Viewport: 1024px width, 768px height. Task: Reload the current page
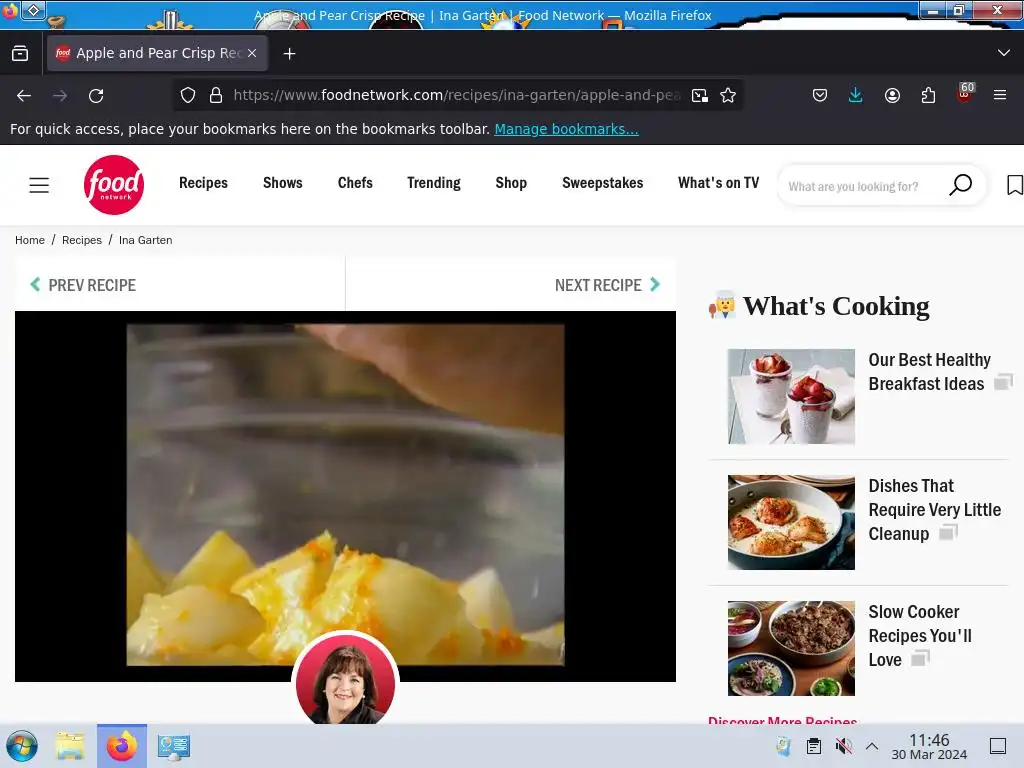tap(96, 95)
